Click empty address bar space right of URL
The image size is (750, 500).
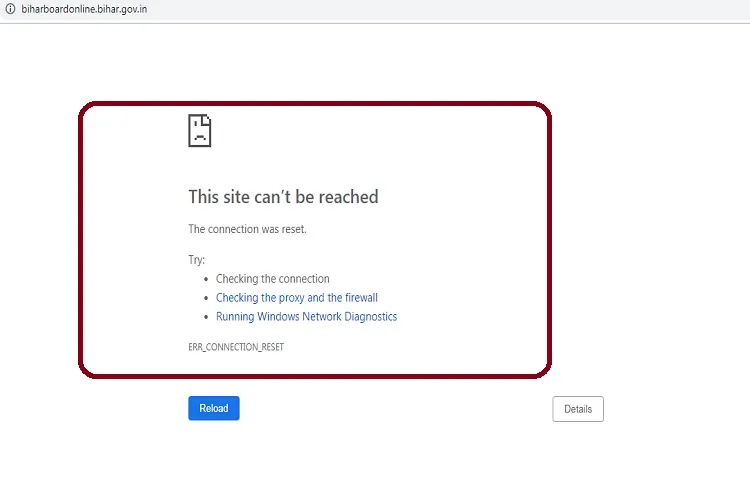[450, 10]
